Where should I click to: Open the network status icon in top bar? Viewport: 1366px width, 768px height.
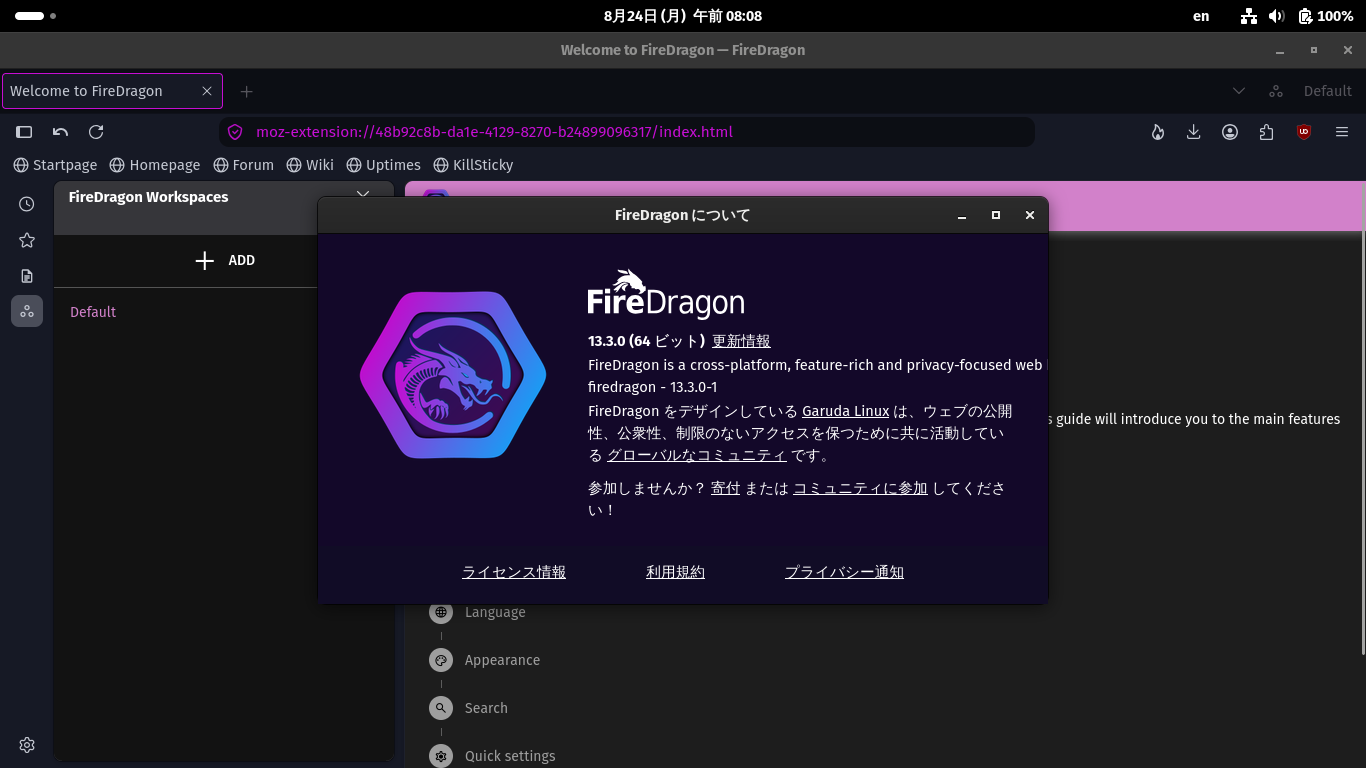click(1249, 16)
